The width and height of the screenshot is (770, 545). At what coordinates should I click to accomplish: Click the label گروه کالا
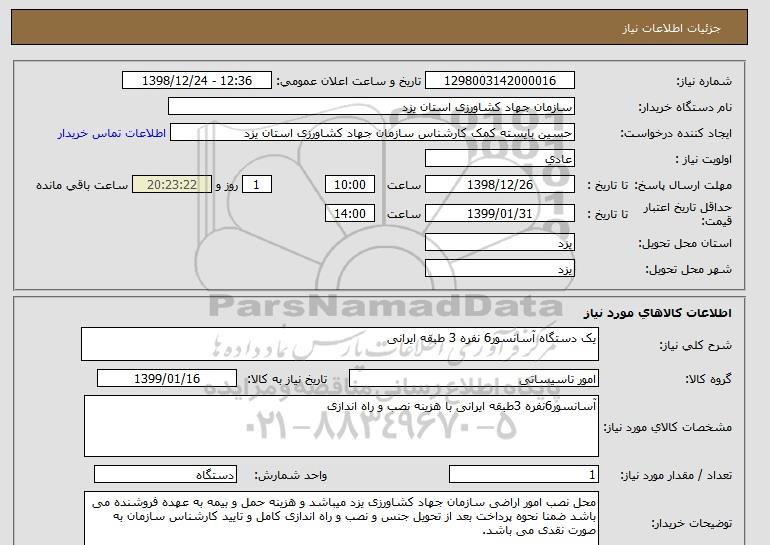[x=708, y=379]
